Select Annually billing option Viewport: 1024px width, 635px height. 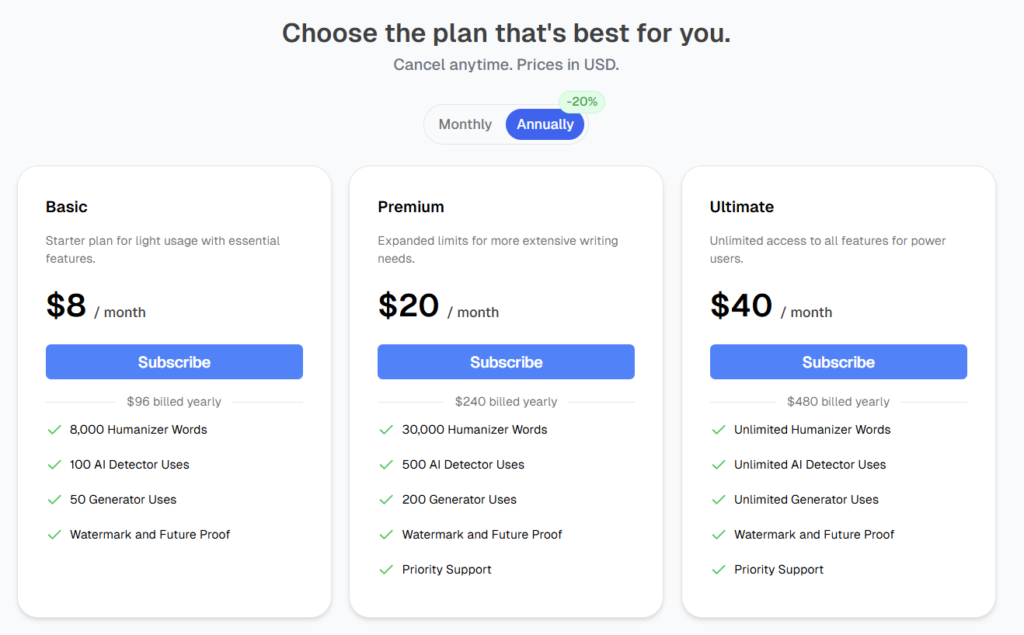[x=545, y=125]
